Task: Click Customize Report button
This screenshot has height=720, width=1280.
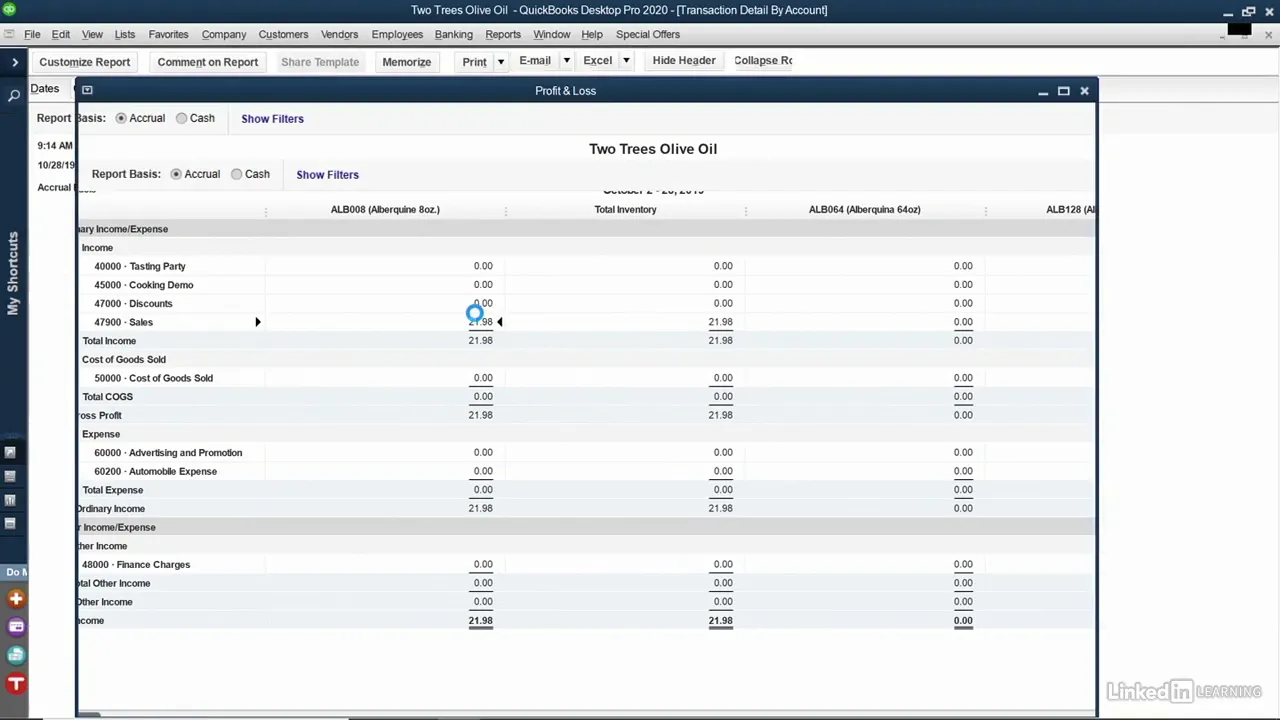Action: tap(85, 62)
